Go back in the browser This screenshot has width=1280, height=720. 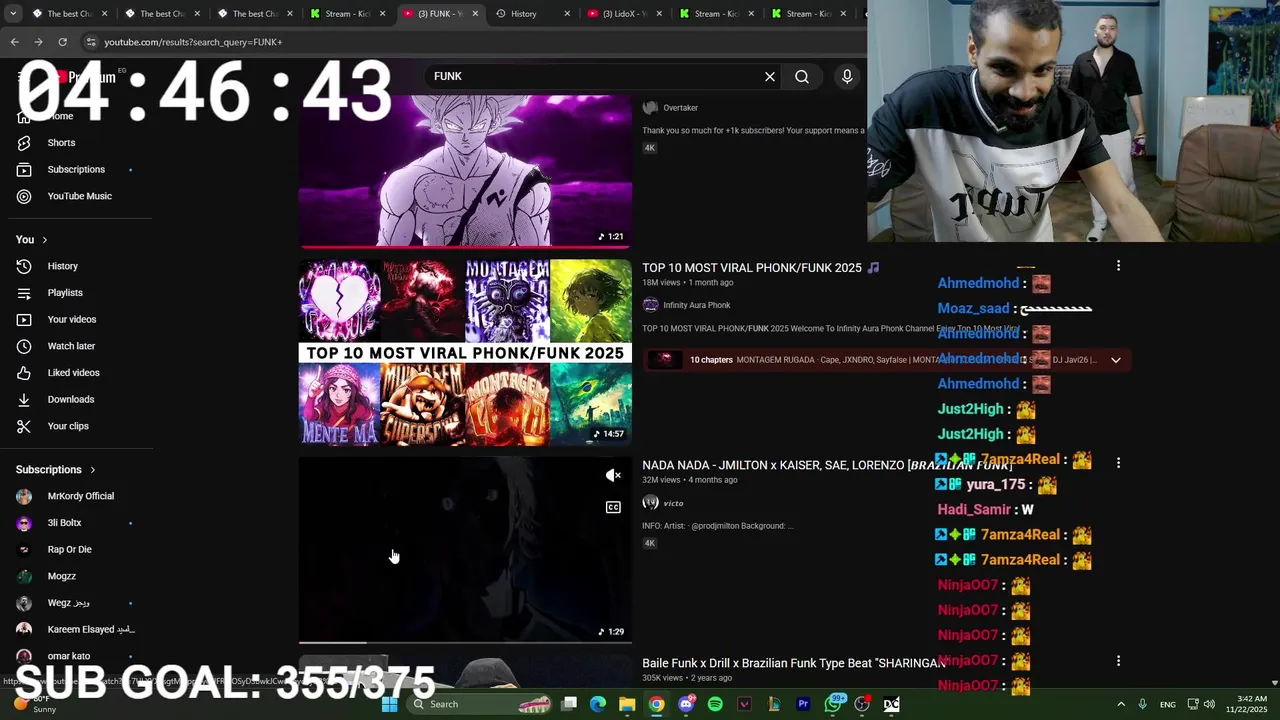14,42
